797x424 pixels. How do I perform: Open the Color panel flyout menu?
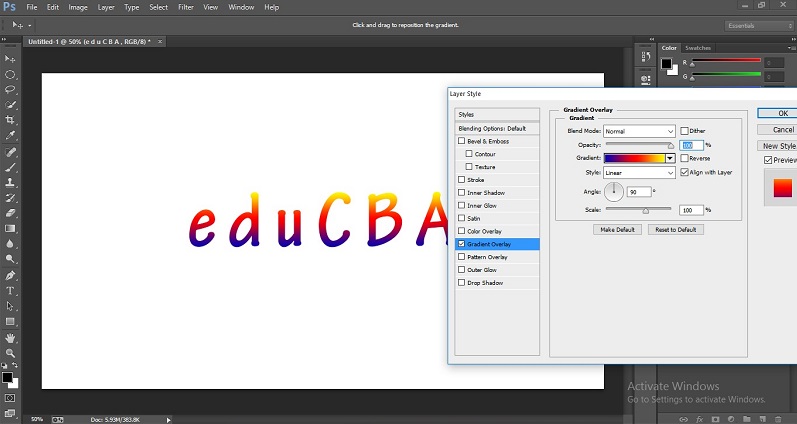pos(791,48)
